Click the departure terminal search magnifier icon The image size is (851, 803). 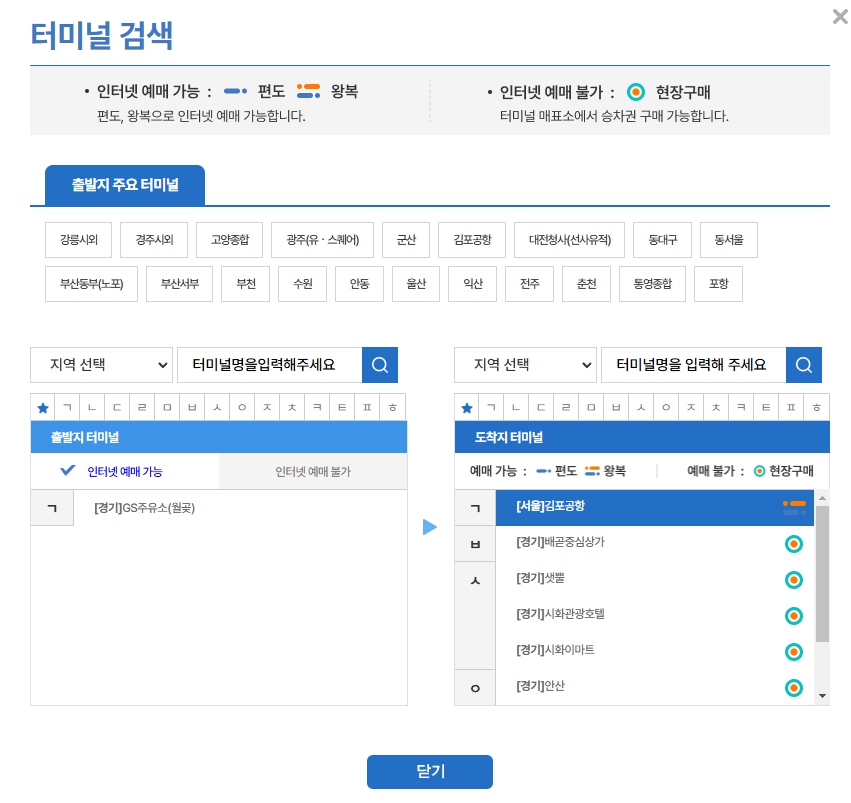[380, 365]
